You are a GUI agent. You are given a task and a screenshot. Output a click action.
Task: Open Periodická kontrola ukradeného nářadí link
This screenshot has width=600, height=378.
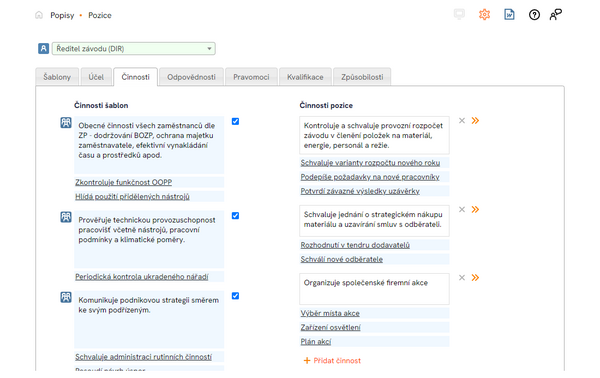142,277
